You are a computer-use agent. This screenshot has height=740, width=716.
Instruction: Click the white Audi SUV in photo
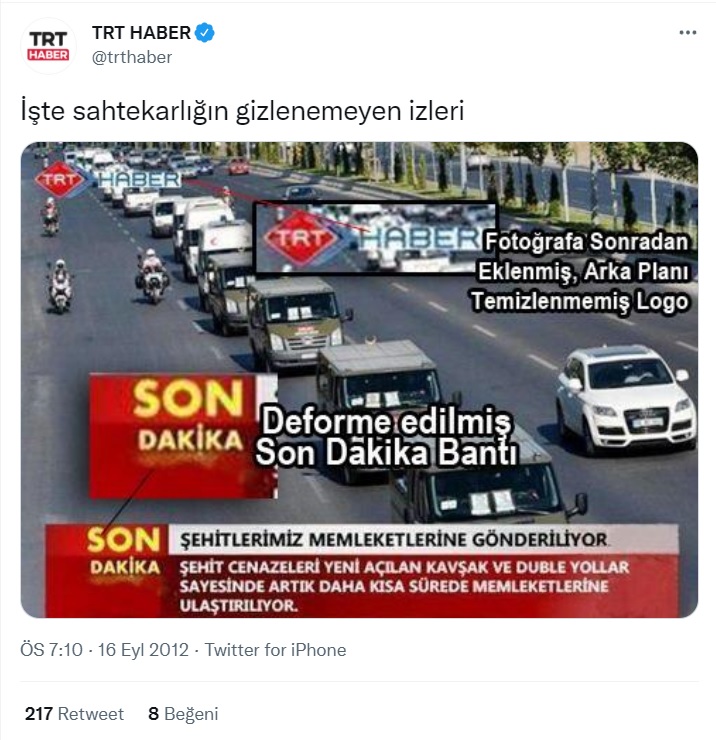pos(625,397)
